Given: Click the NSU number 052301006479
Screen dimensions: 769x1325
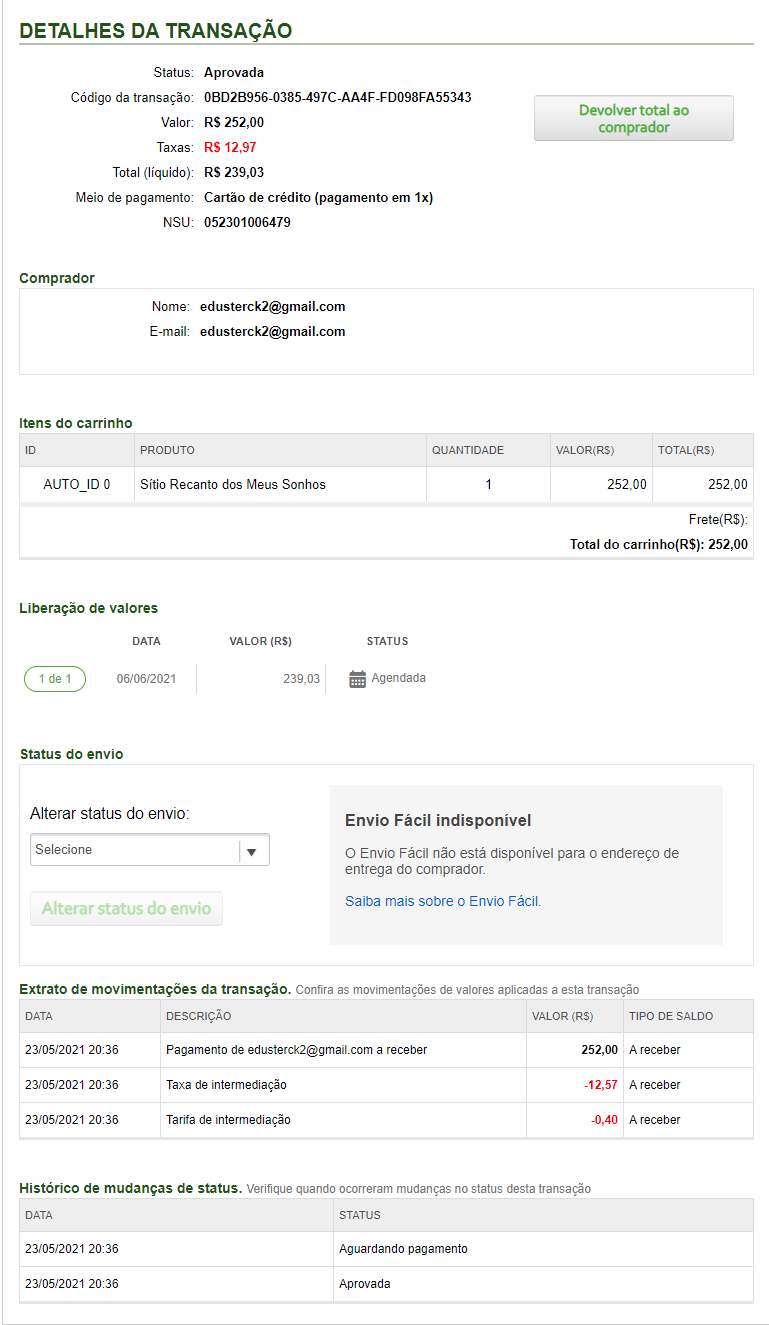Looking at the screenshot, I should pyautogui.click(x=247, y=223).
